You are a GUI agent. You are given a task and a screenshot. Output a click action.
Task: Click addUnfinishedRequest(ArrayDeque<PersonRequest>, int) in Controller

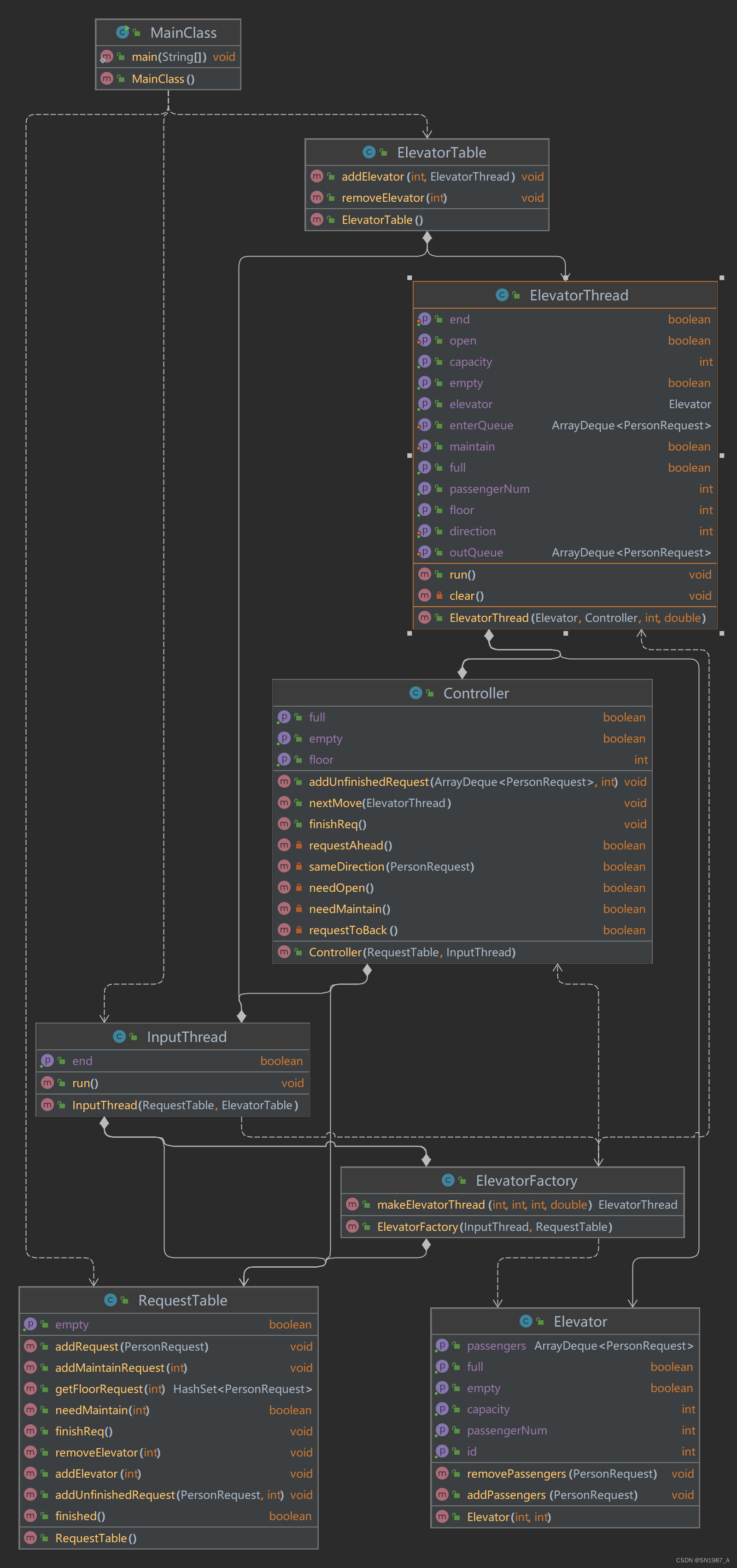462,782
